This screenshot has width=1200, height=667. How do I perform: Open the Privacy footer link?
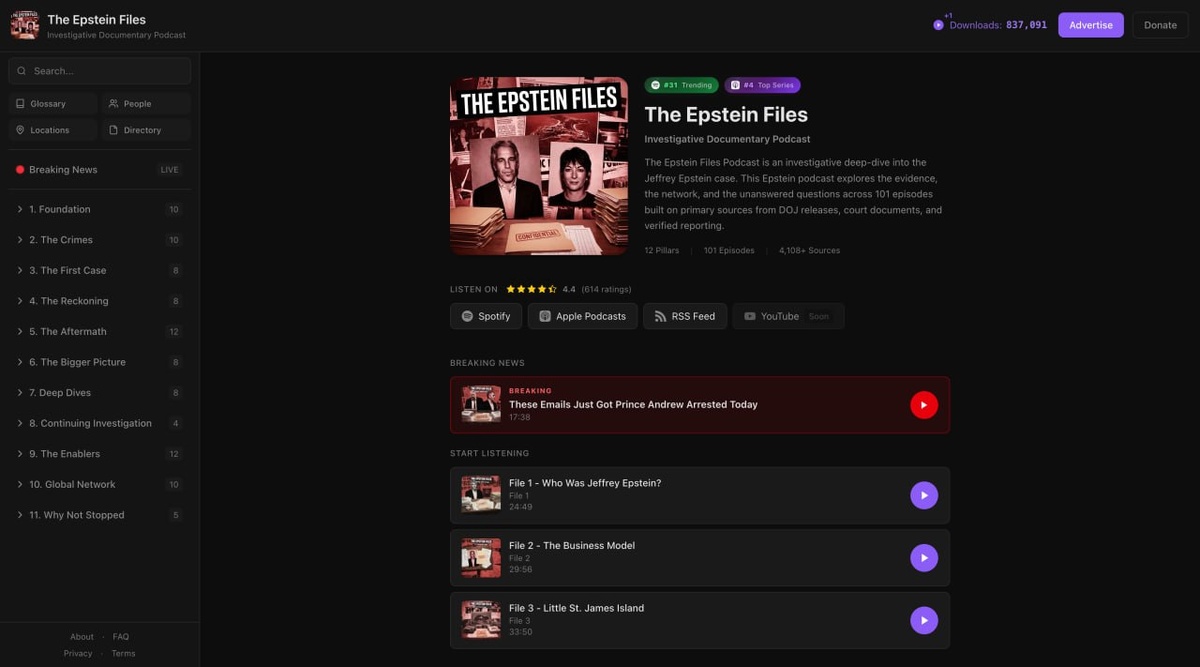coord(78,654)
